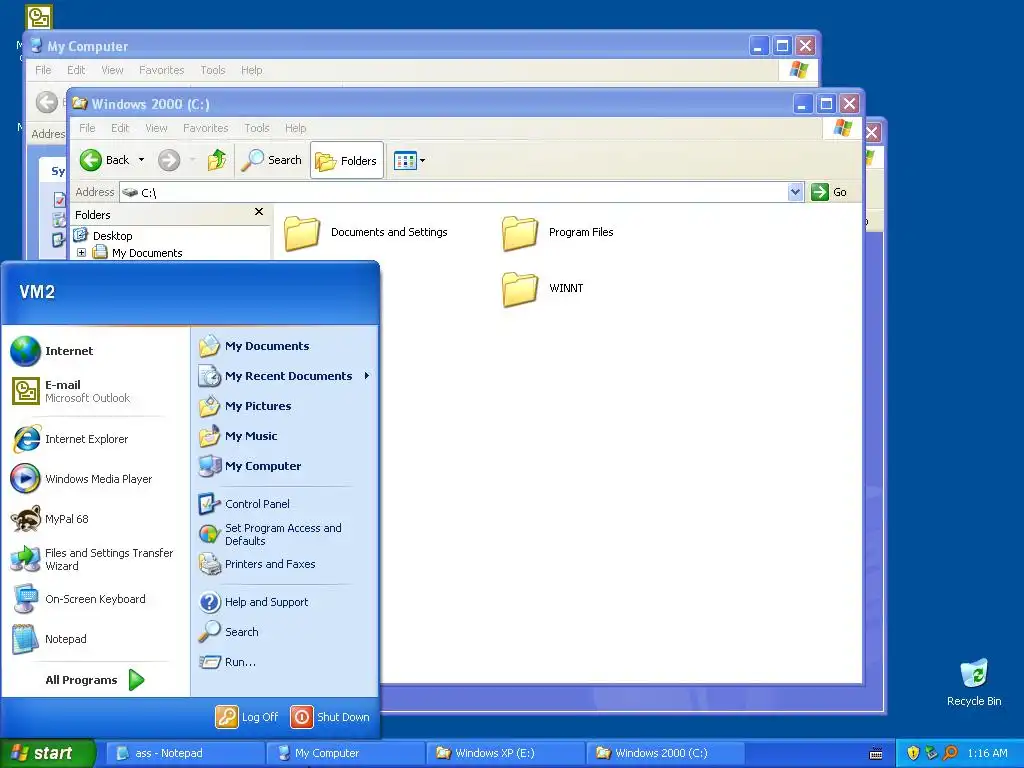Click the Start button
The width and height of the screenshot is (1024, 768).
47,753
